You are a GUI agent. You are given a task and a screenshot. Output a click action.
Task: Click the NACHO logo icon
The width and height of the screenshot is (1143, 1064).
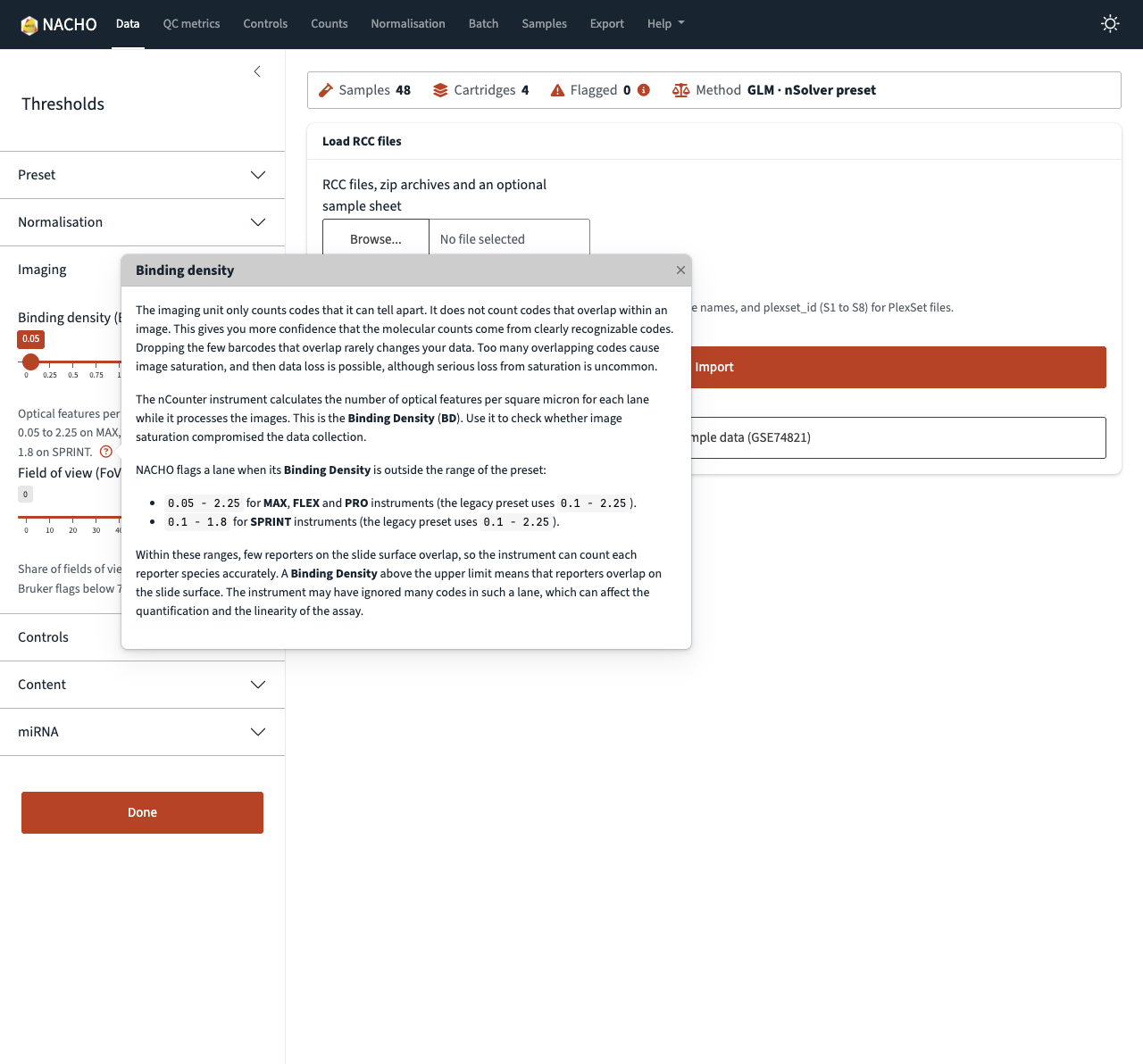[29, 25]
